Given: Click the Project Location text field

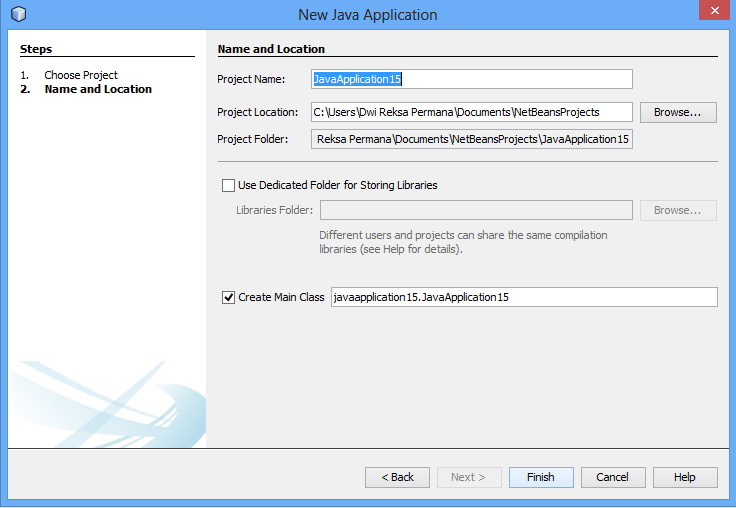Looking at the screenshot, I should tap(472, 112).
